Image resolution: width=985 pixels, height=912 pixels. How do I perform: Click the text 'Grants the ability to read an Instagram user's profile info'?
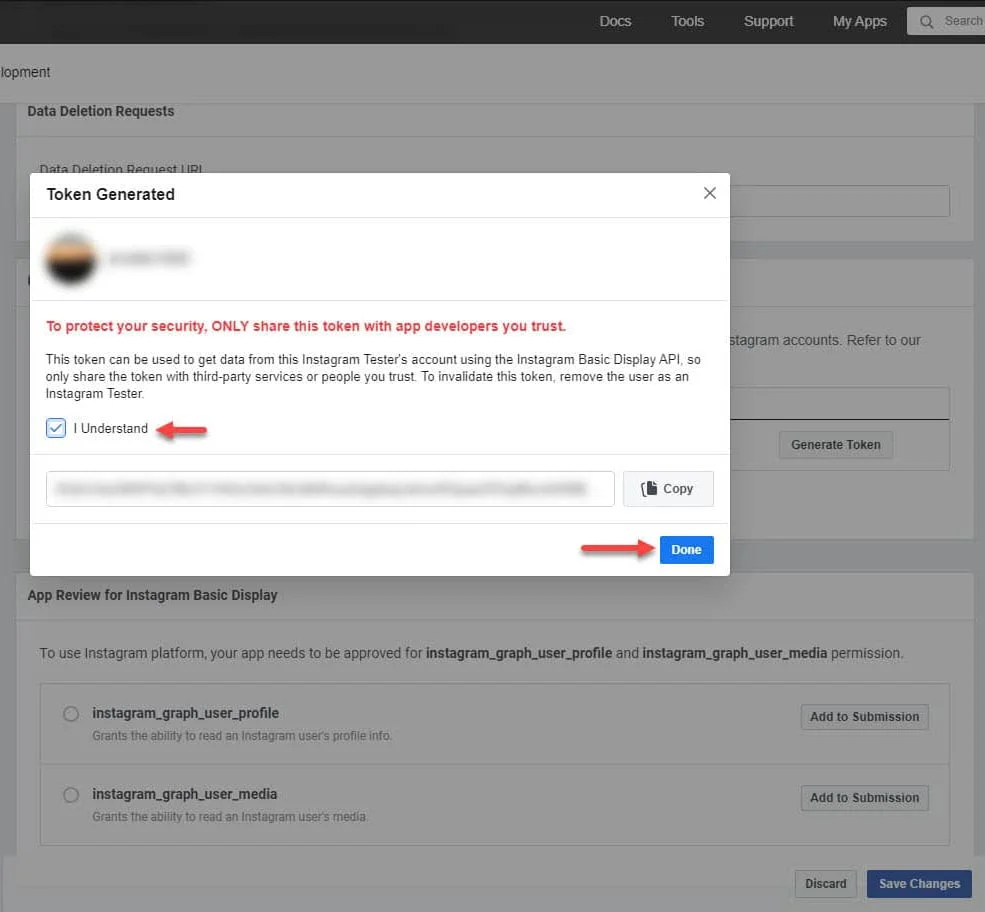click(x=242, y=736)
